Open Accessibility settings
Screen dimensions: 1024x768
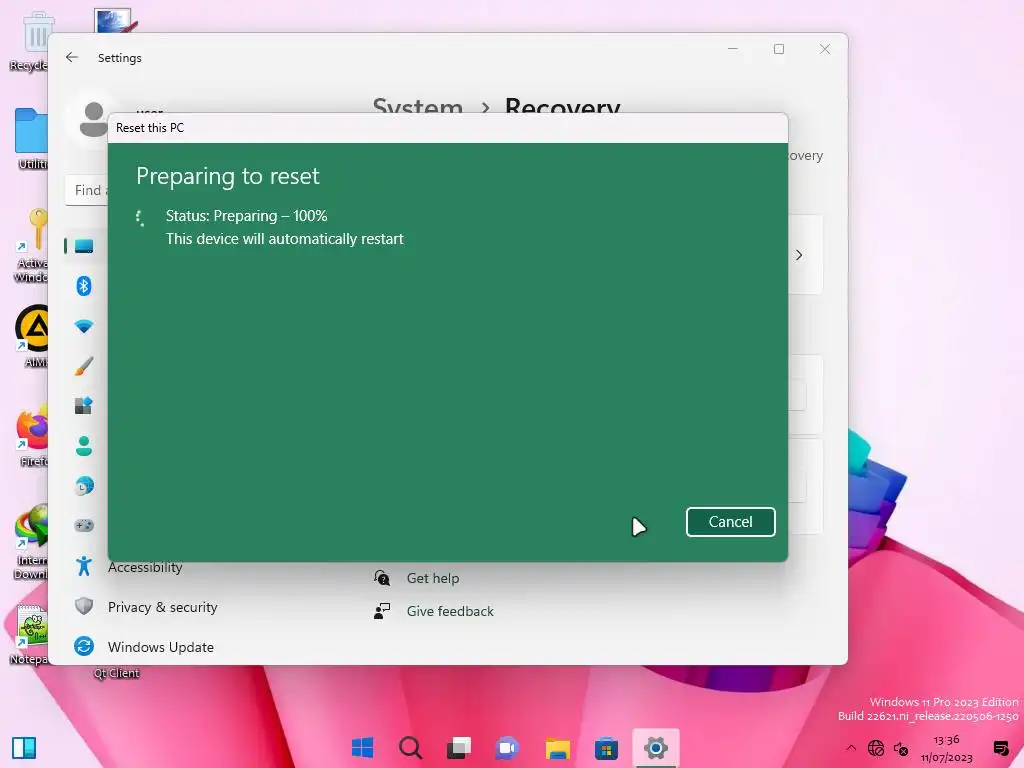point(145,568)
